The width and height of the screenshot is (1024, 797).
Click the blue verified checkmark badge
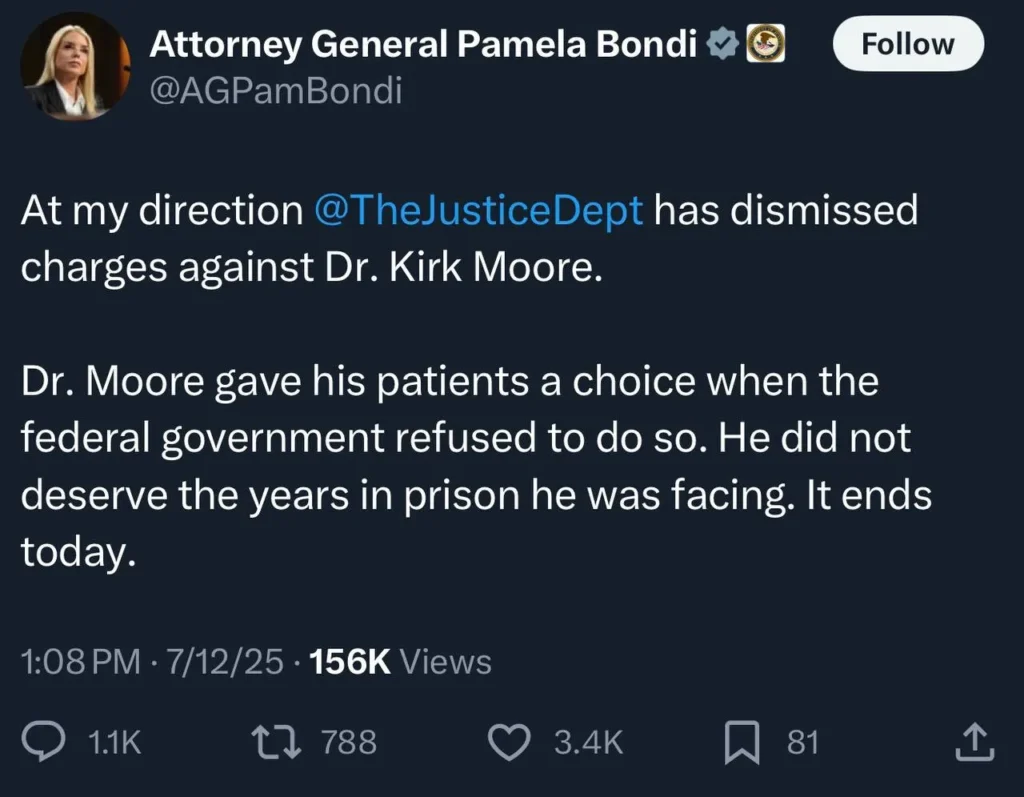pyautogui.click(x=723, y=44)
